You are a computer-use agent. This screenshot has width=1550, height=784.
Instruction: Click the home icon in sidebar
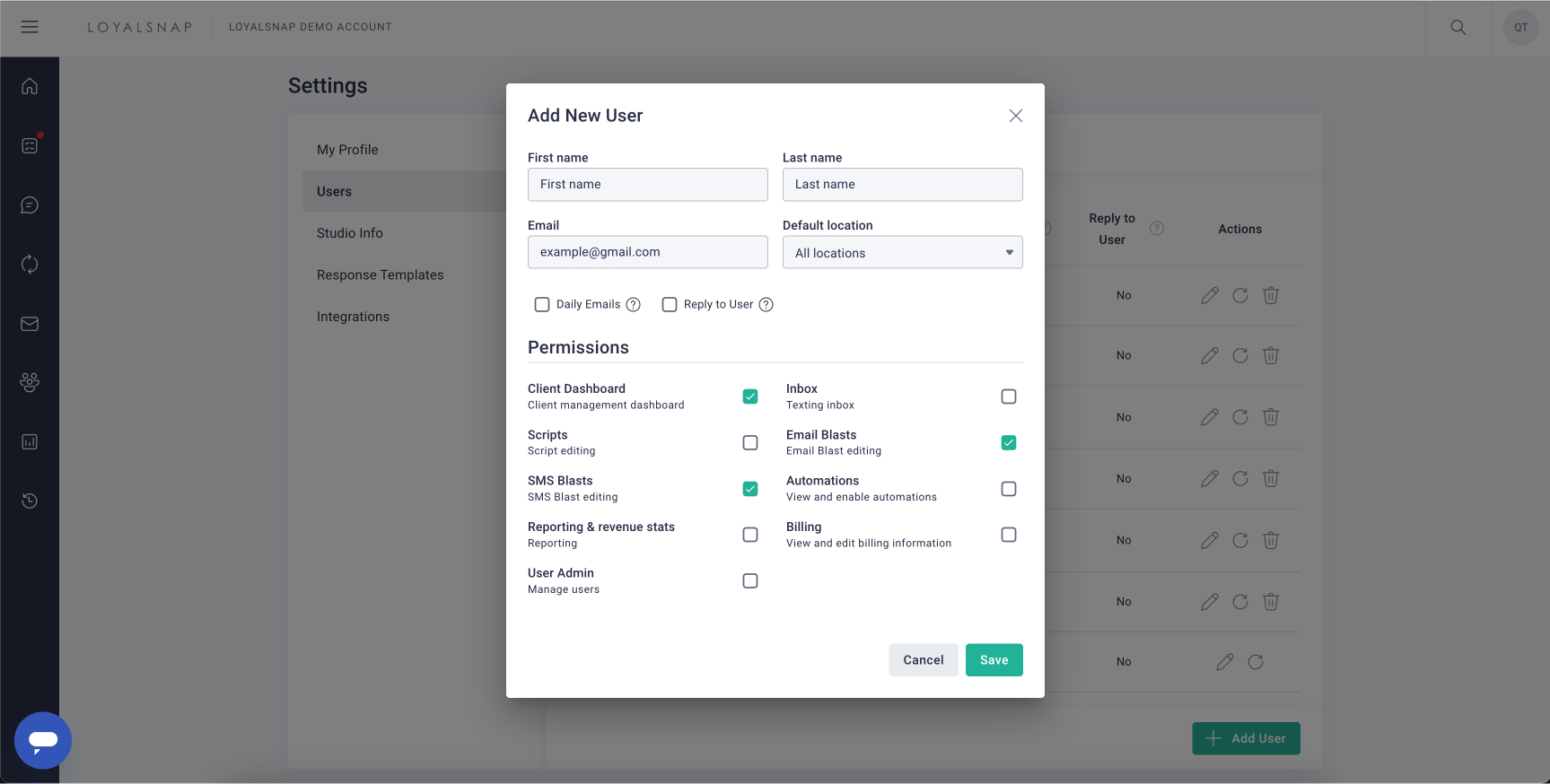click(x=30, y=86)
